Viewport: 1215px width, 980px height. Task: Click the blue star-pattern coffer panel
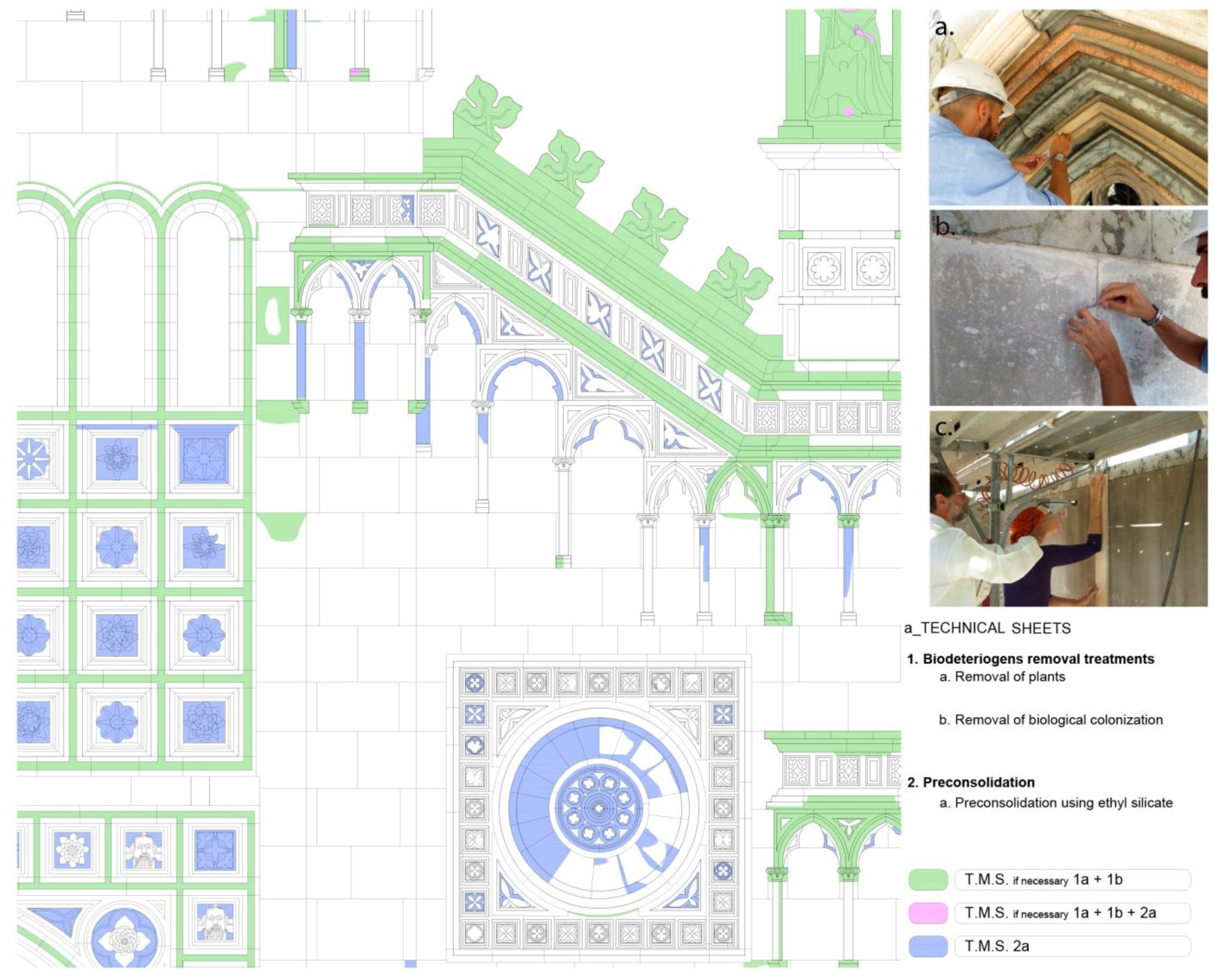click(x=204, y=459)
